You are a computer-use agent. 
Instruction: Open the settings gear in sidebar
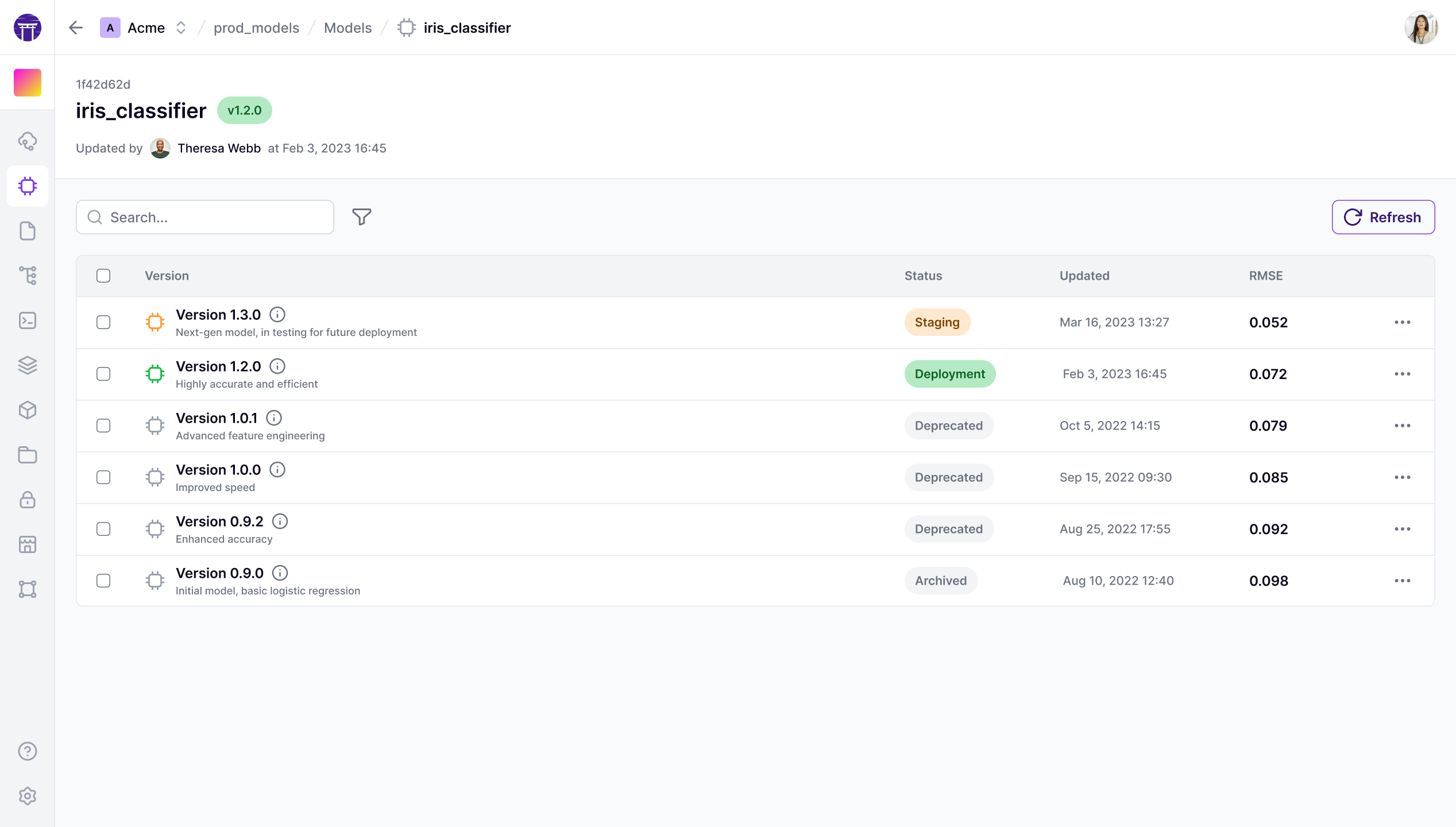click(28, 796)
